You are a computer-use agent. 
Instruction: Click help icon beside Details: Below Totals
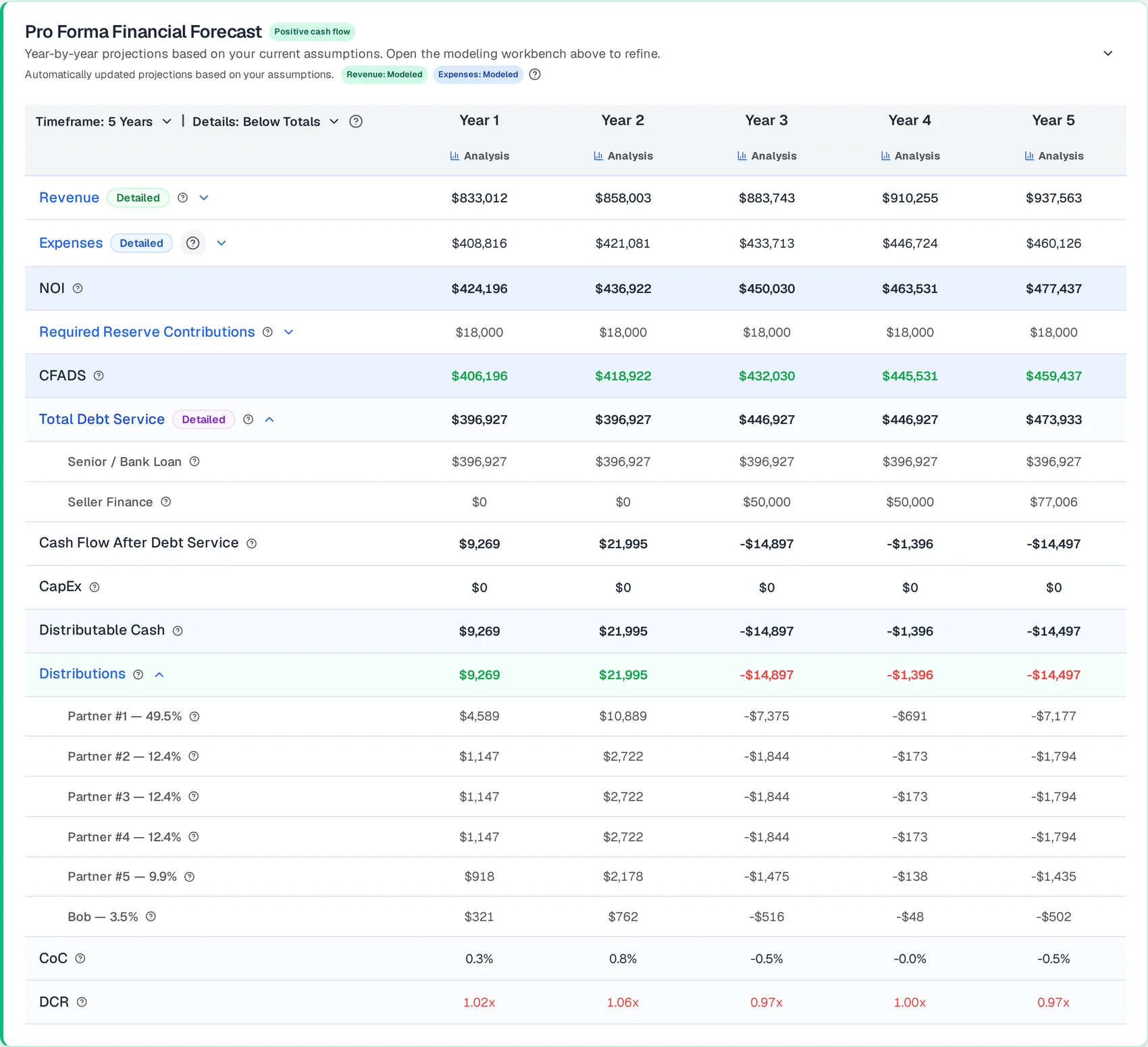click(356, 122)
